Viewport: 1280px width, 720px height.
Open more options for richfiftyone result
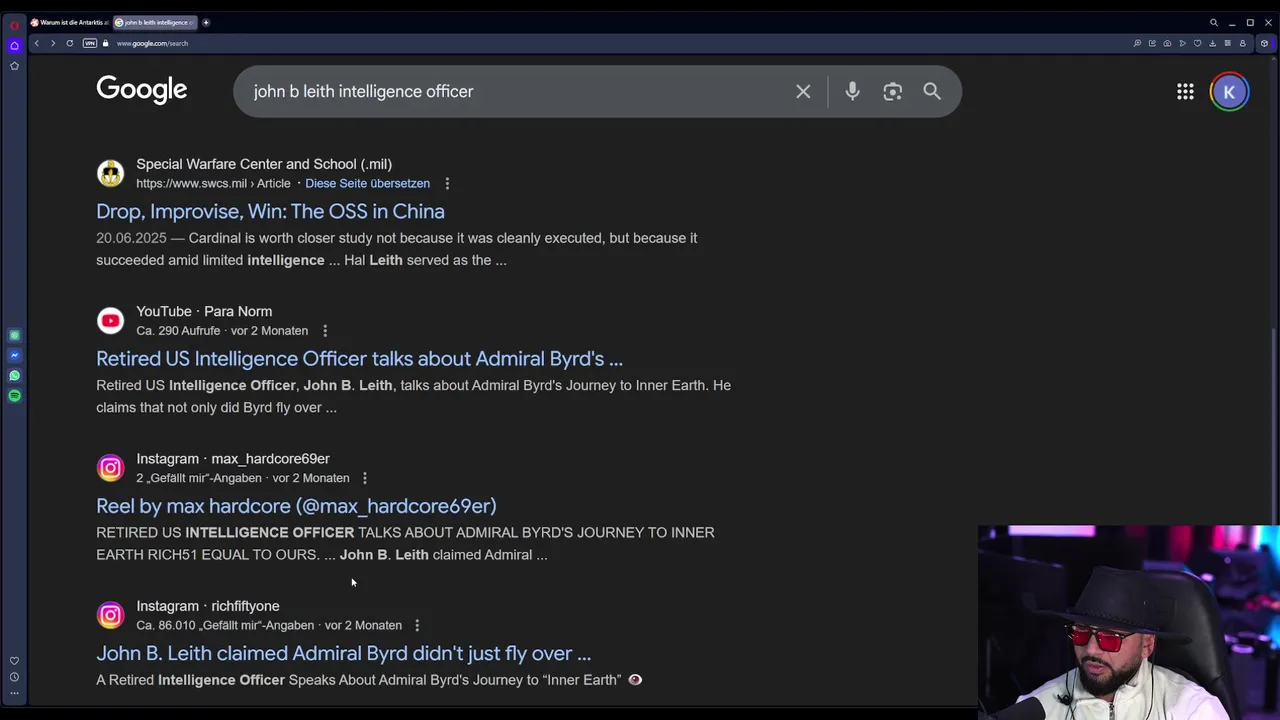(x=417, y=625)
